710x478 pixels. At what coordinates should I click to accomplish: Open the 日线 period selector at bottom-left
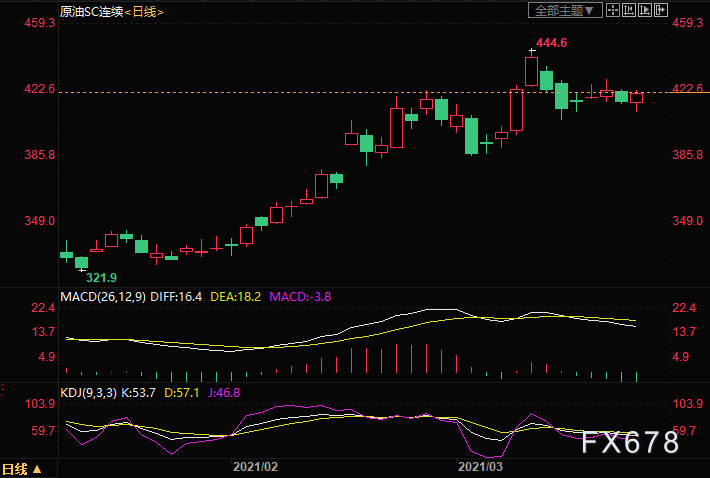click(22, 469)
